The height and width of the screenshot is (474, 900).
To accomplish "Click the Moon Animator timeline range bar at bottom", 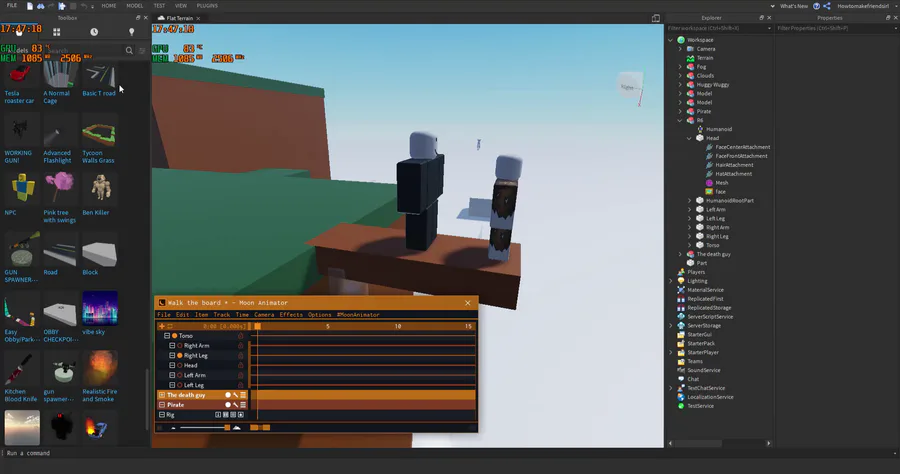I will [x=260, y=428].
